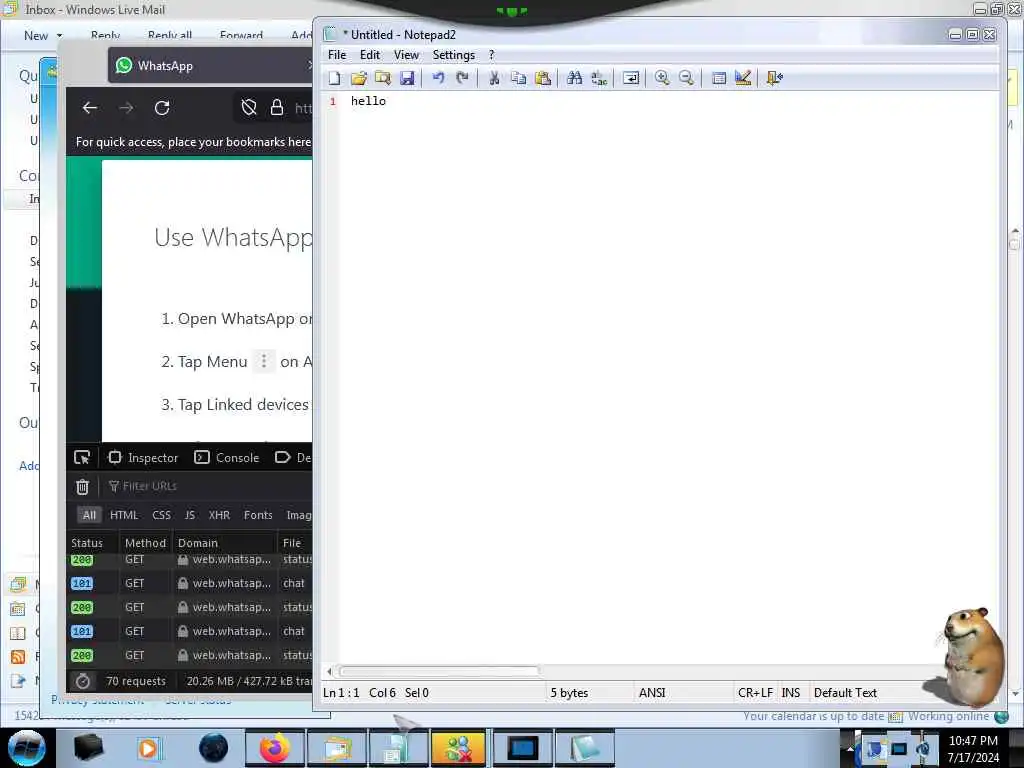Click the element picker icon in Firefox devtools
Image resolution: width=1024 pixels, height=768 pixels.
click(82, 458)
